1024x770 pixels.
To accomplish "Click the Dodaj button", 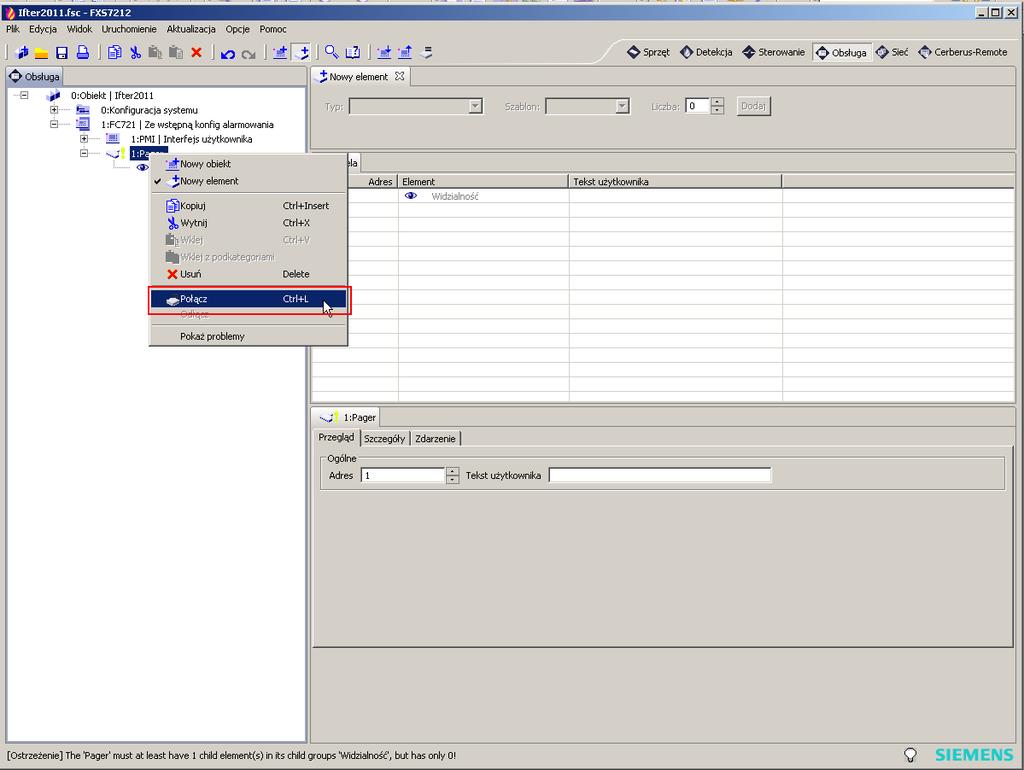I will pyautogui.click(x=754, y=106).
